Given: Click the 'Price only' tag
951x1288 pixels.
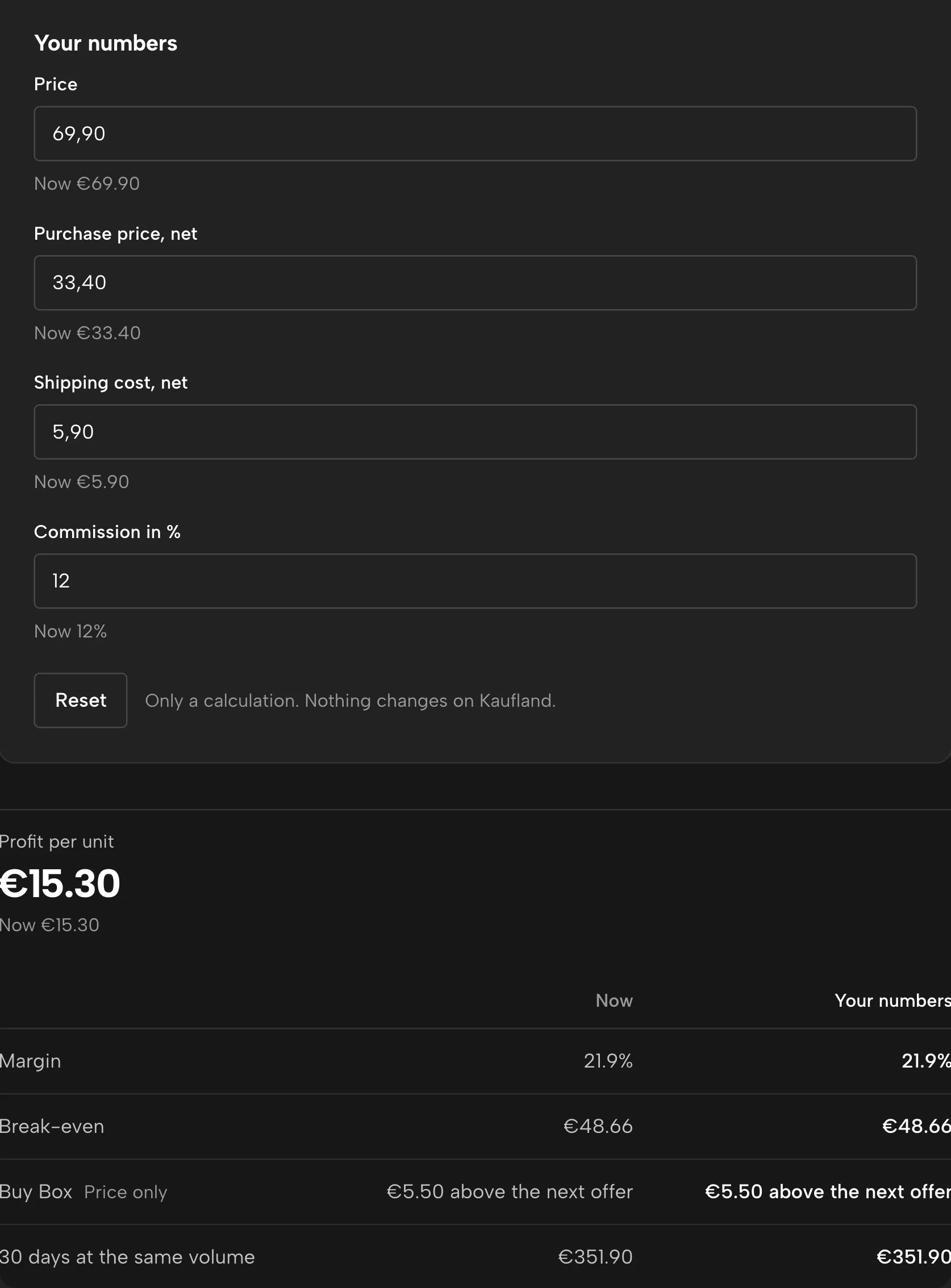Looking at the screenshot, I should coord(126,1192).
